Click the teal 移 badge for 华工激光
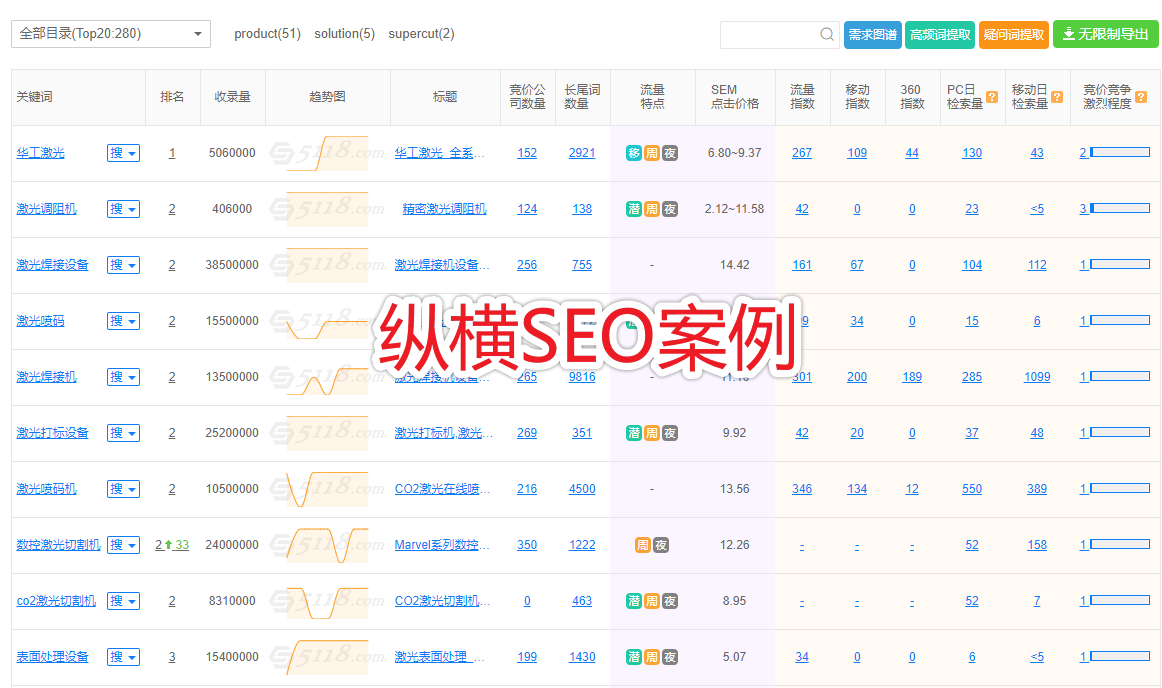The height and width of the screenshot is (688, 1162). tap(634, 152)
